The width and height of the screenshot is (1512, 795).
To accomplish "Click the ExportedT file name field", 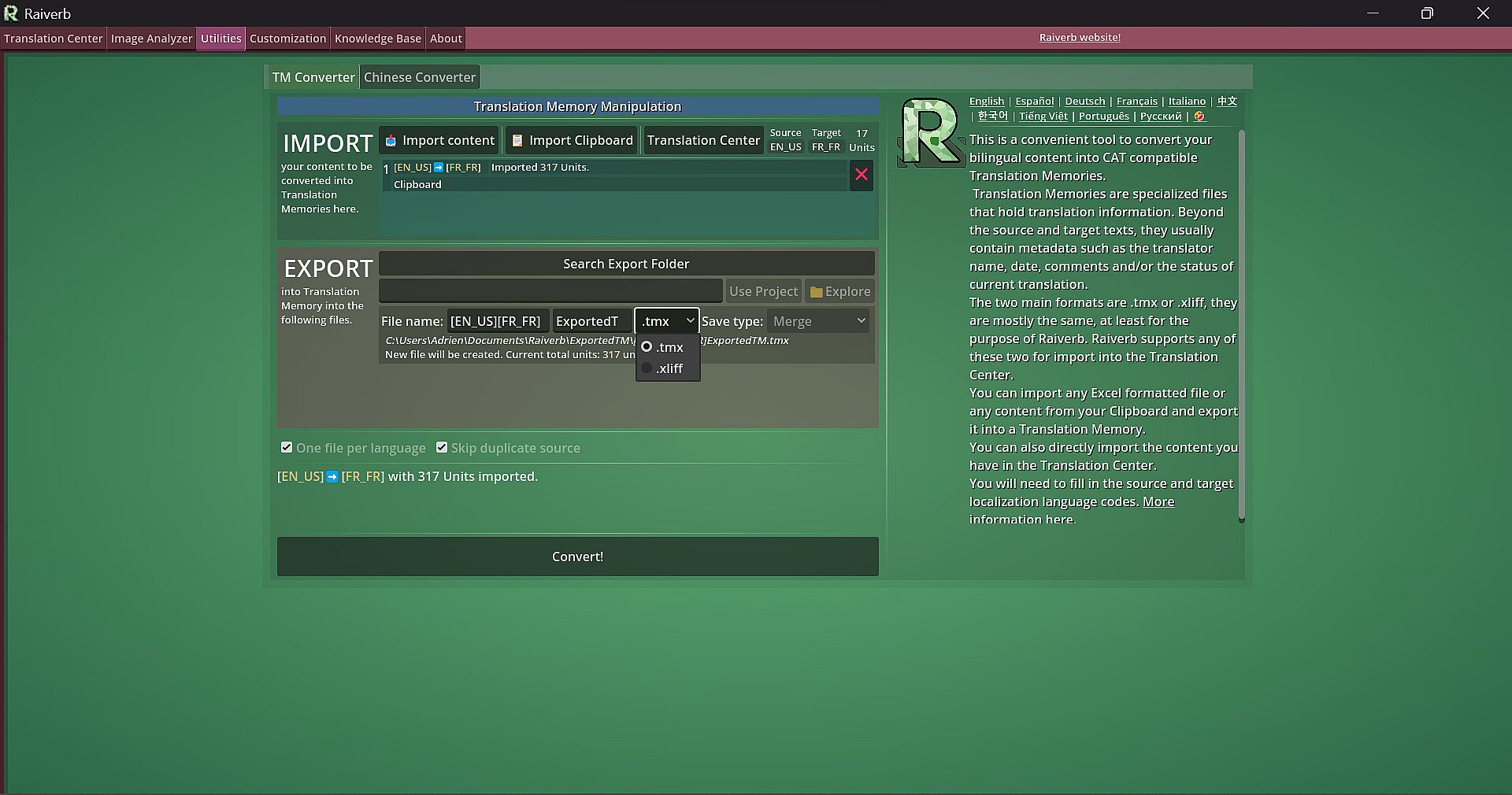I will (x=592, y=321).
